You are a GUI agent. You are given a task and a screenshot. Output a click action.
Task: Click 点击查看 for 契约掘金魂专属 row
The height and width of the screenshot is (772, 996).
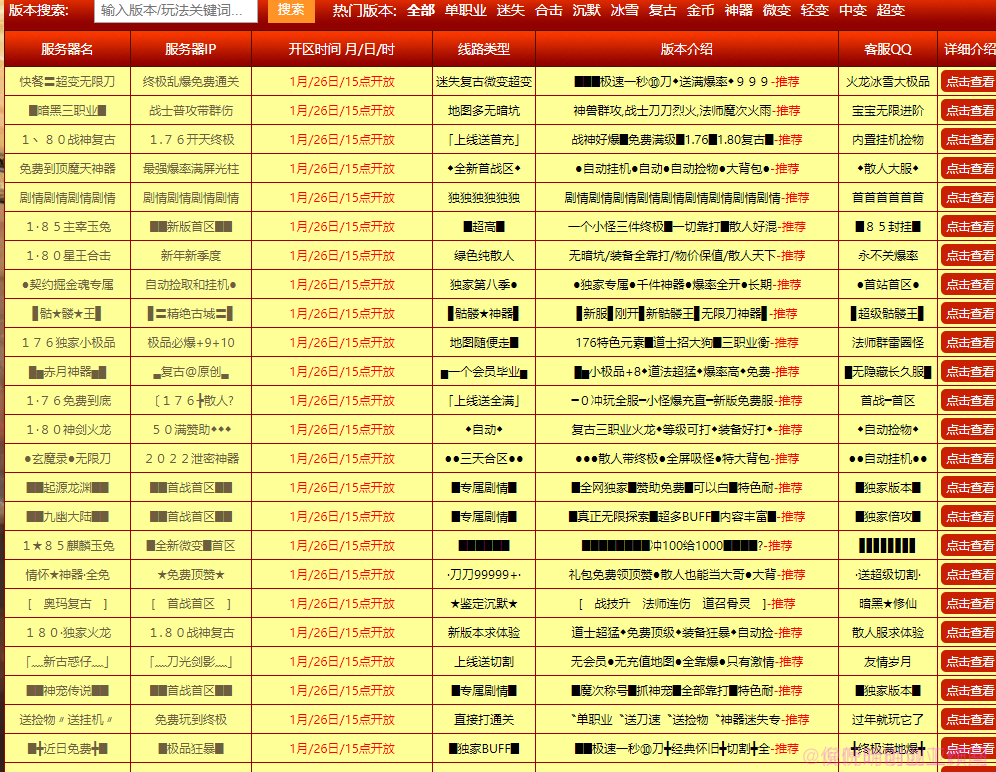coord(969,285)
